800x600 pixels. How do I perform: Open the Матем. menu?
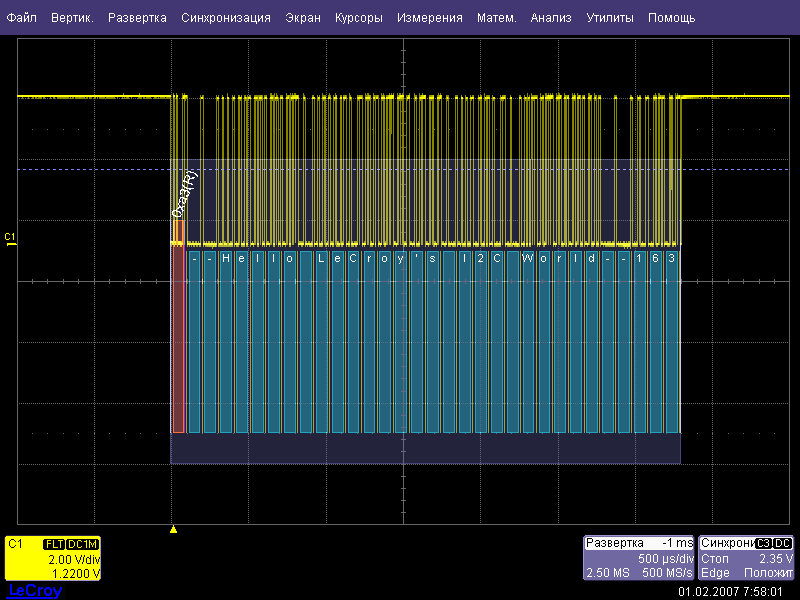pyautogui.click(x=497, y=18)
